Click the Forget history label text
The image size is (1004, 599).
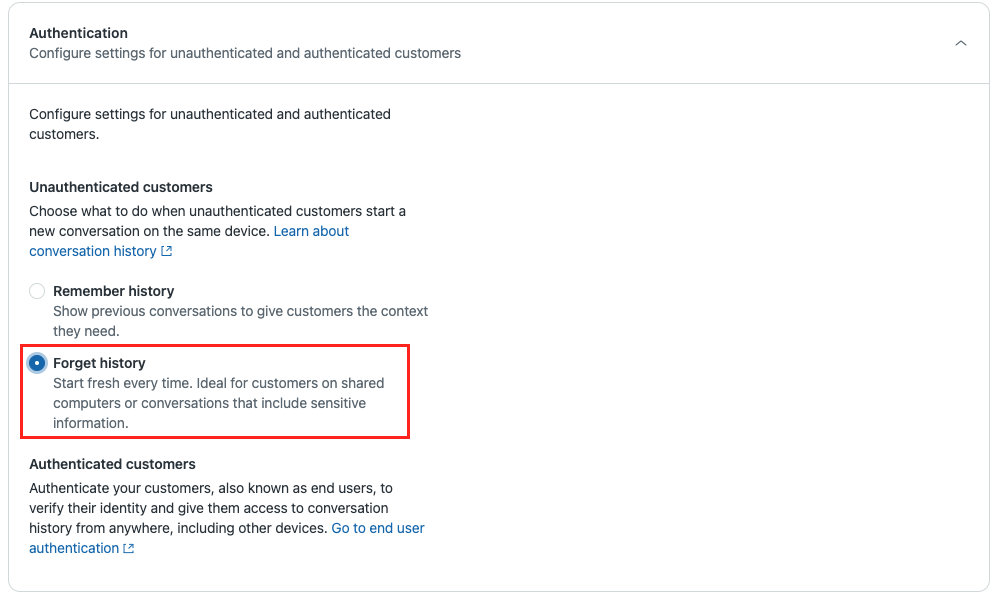coord(99,363)
